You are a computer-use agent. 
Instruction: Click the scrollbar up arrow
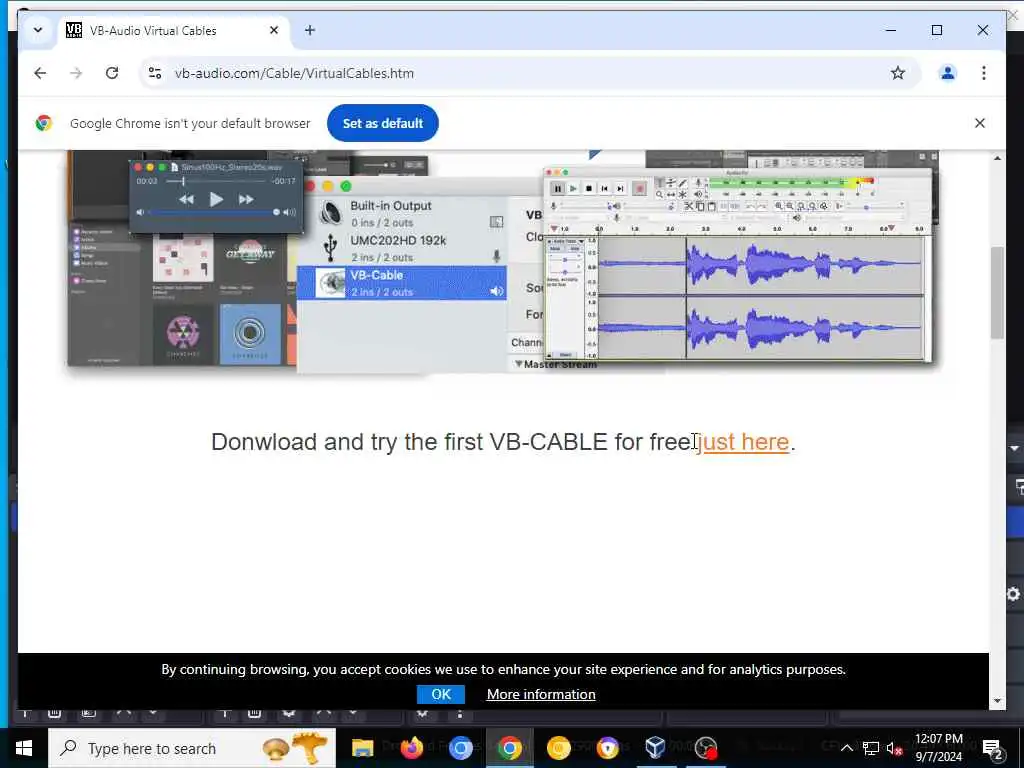[x=997, y=158]
